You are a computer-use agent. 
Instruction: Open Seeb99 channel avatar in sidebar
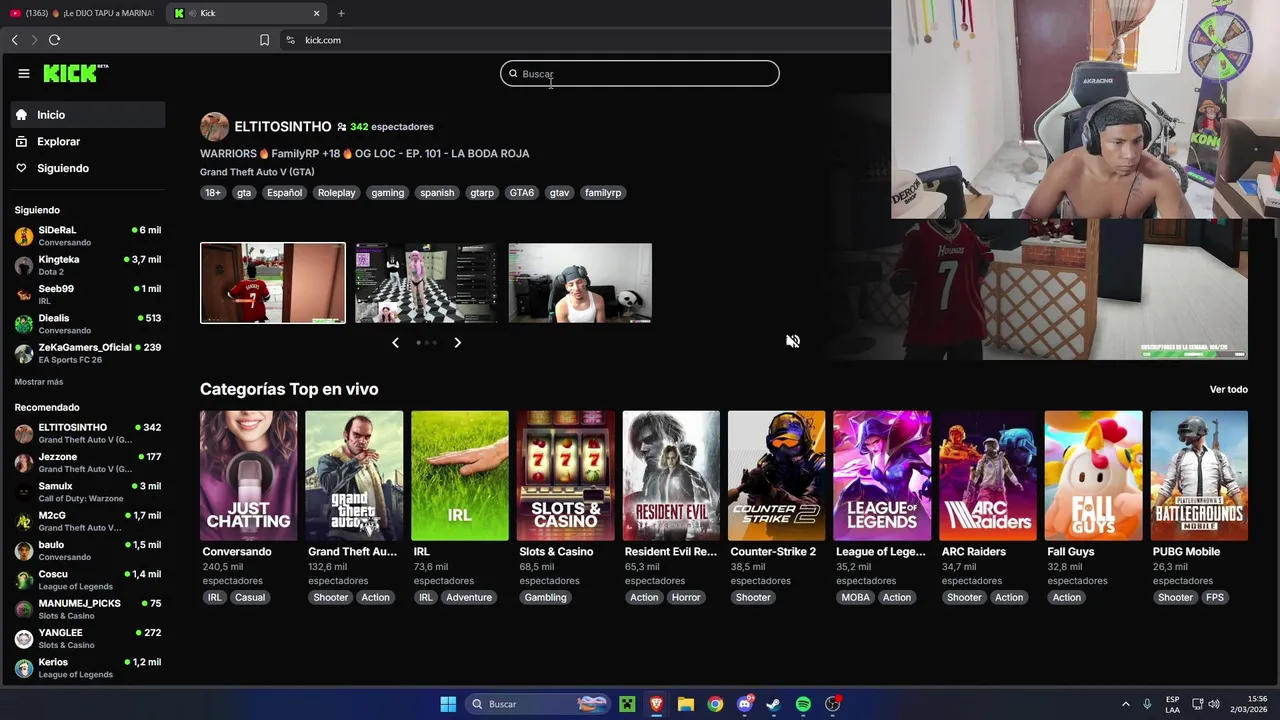coord(24,294)
